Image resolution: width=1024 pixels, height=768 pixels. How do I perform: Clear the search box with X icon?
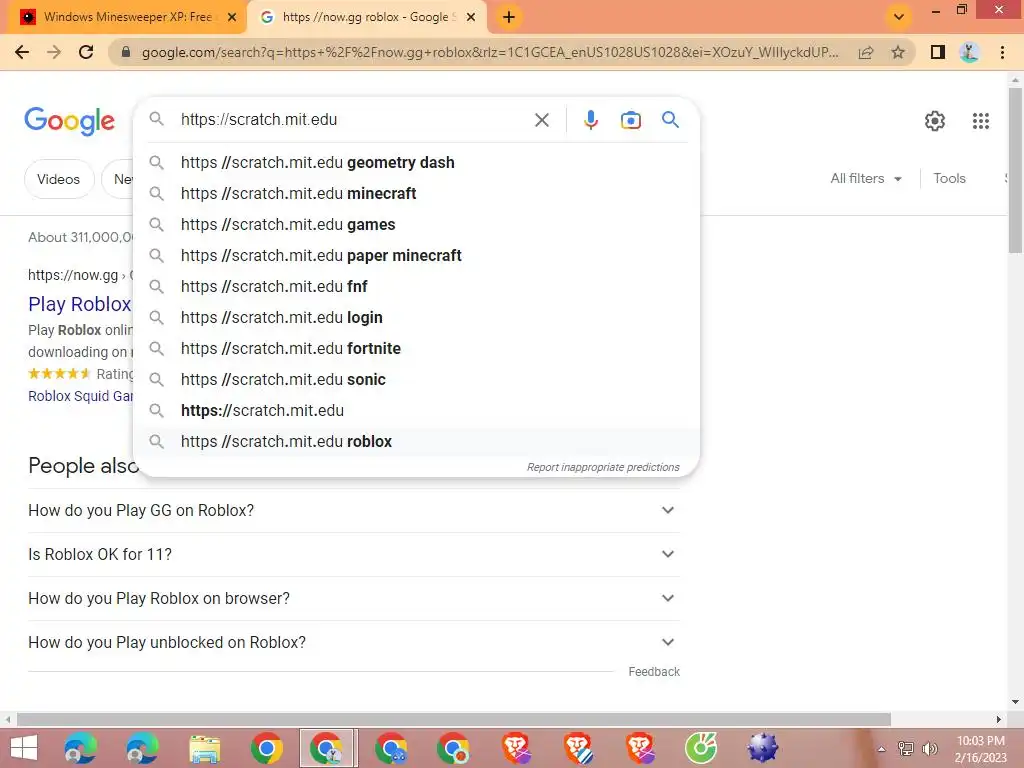541,120
